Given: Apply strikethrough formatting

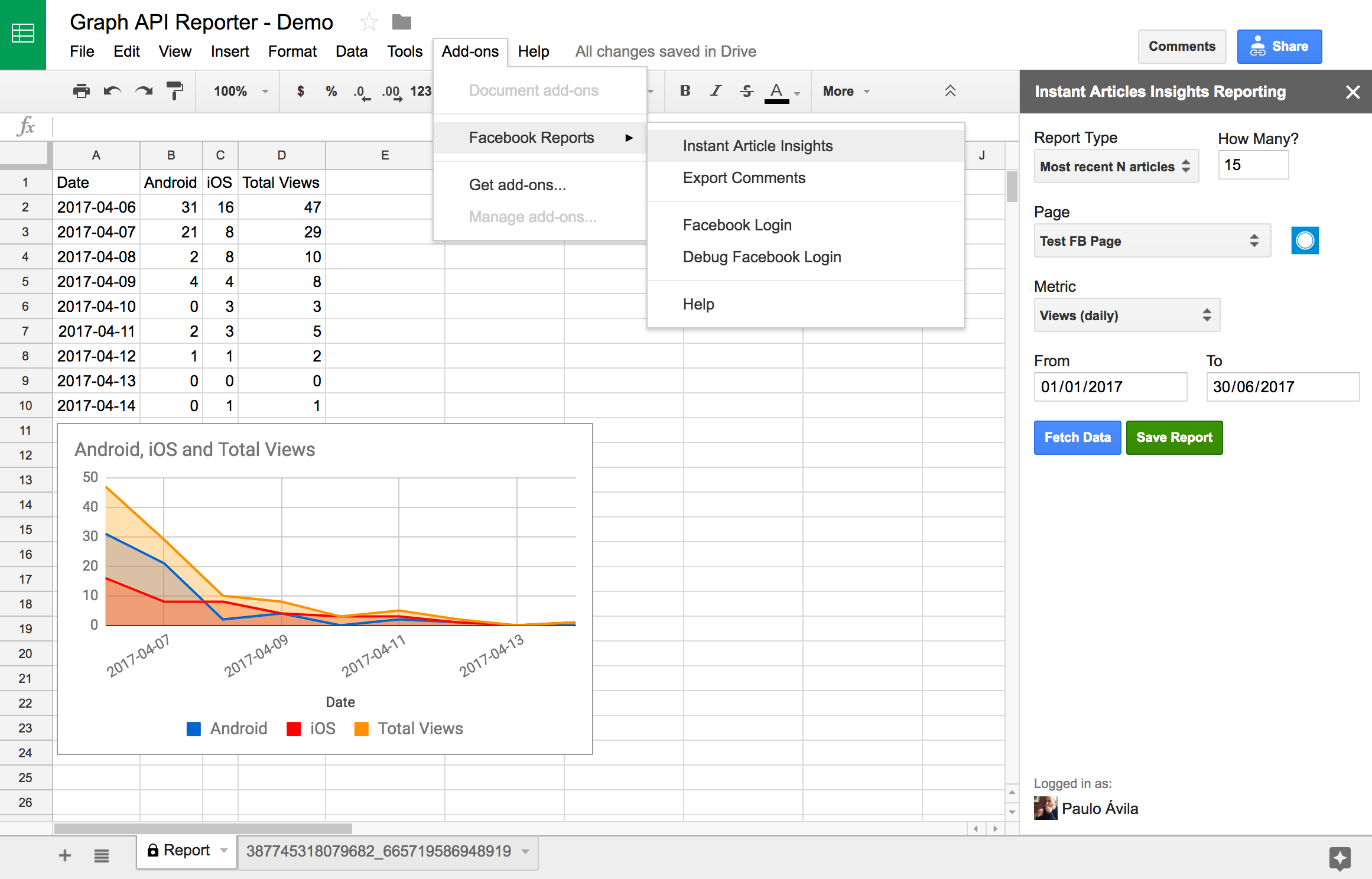Looking at the screenshot, I should click(746, 91).
